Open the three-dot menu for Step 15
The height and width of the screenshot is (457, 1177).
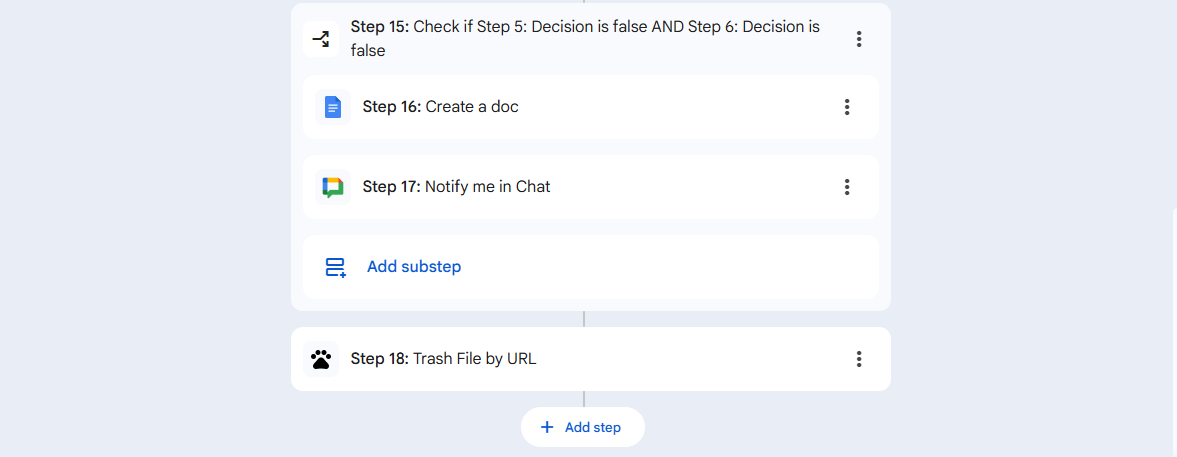(x=859, y=39)
